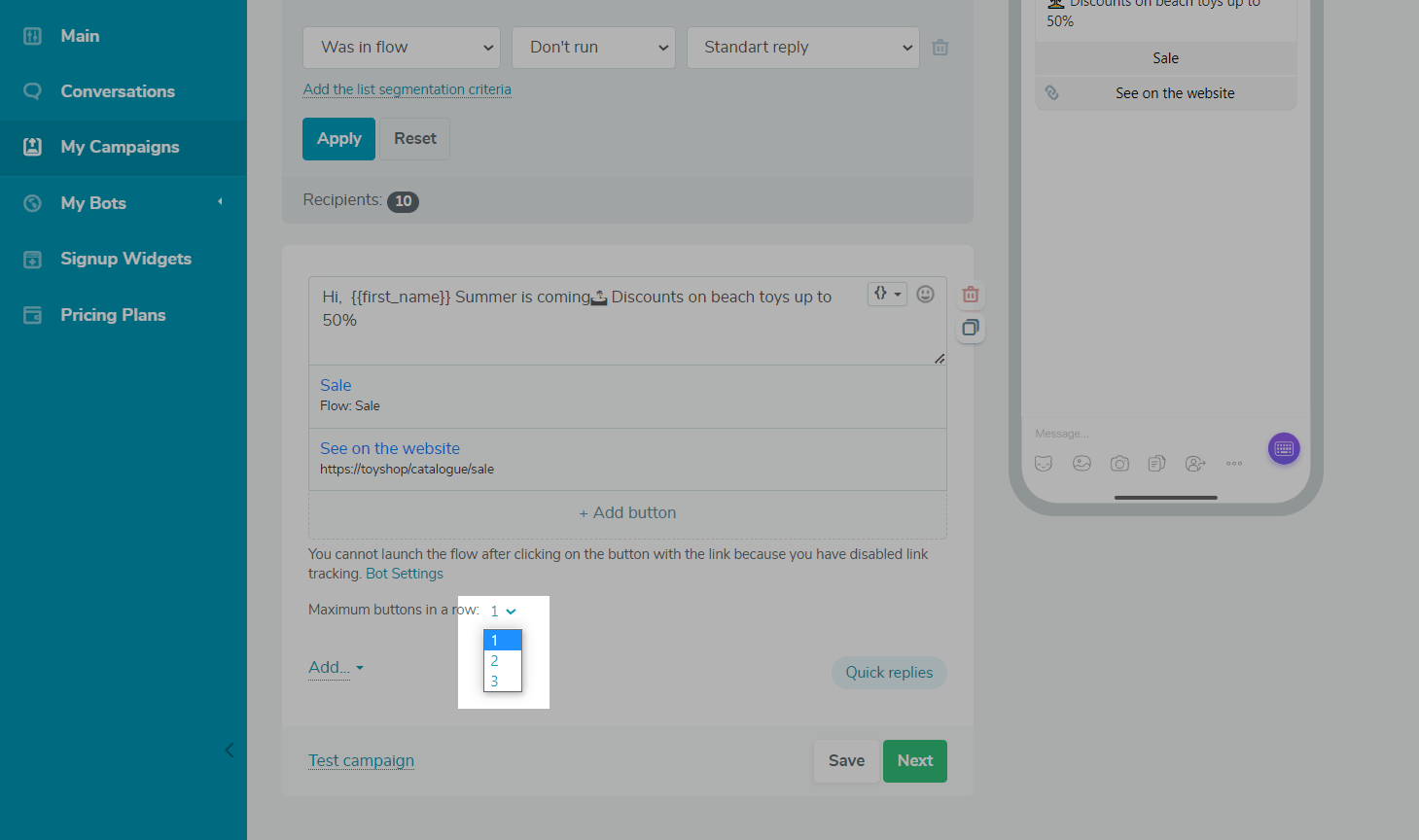
Task: Go to Conversations in the sidebar
Action: pos(118,91)
